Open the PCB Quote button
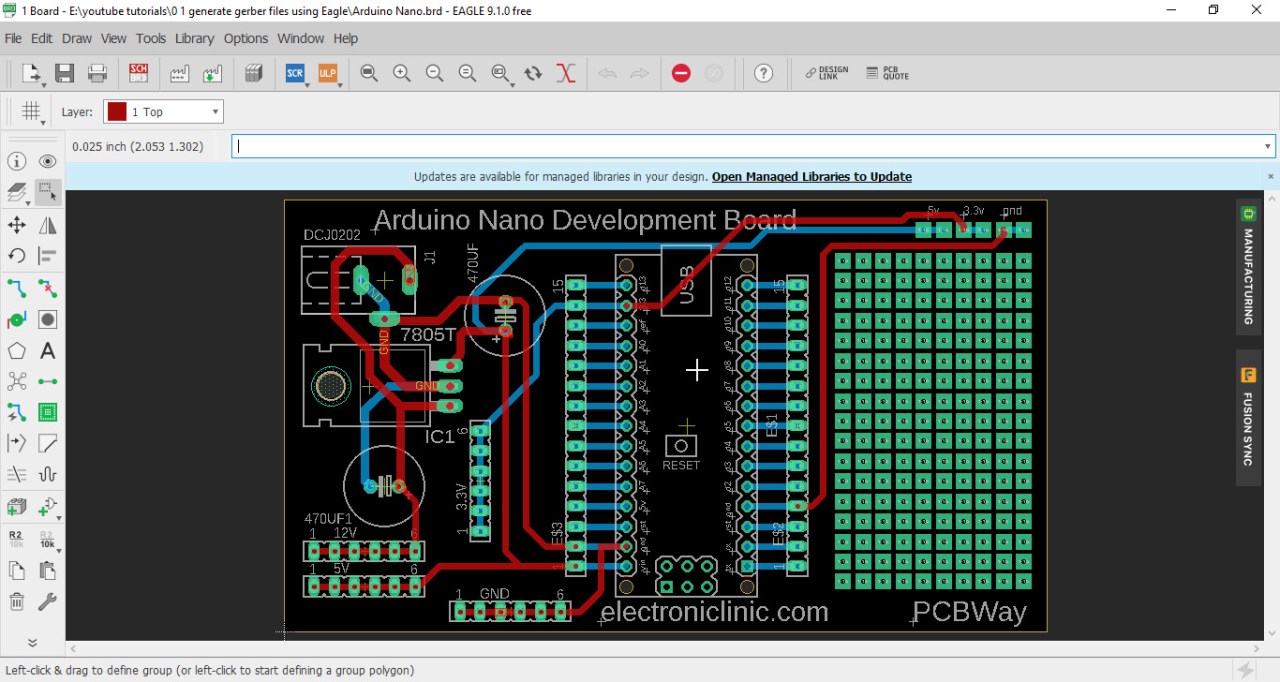Screen dimensions: 1280x682 888,73
